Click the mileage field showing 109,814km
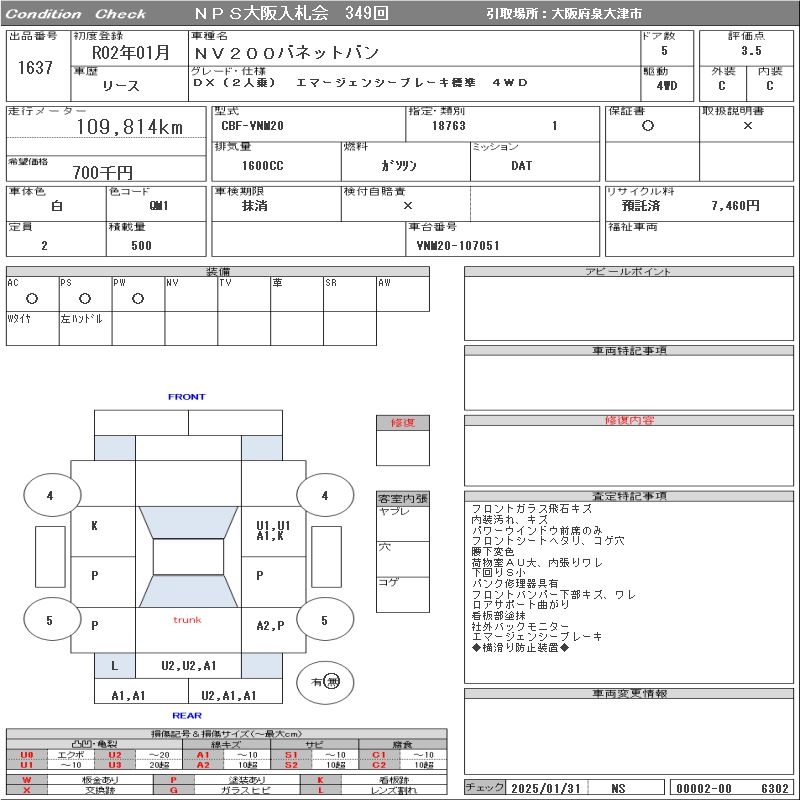 click(x=130, y=127)
